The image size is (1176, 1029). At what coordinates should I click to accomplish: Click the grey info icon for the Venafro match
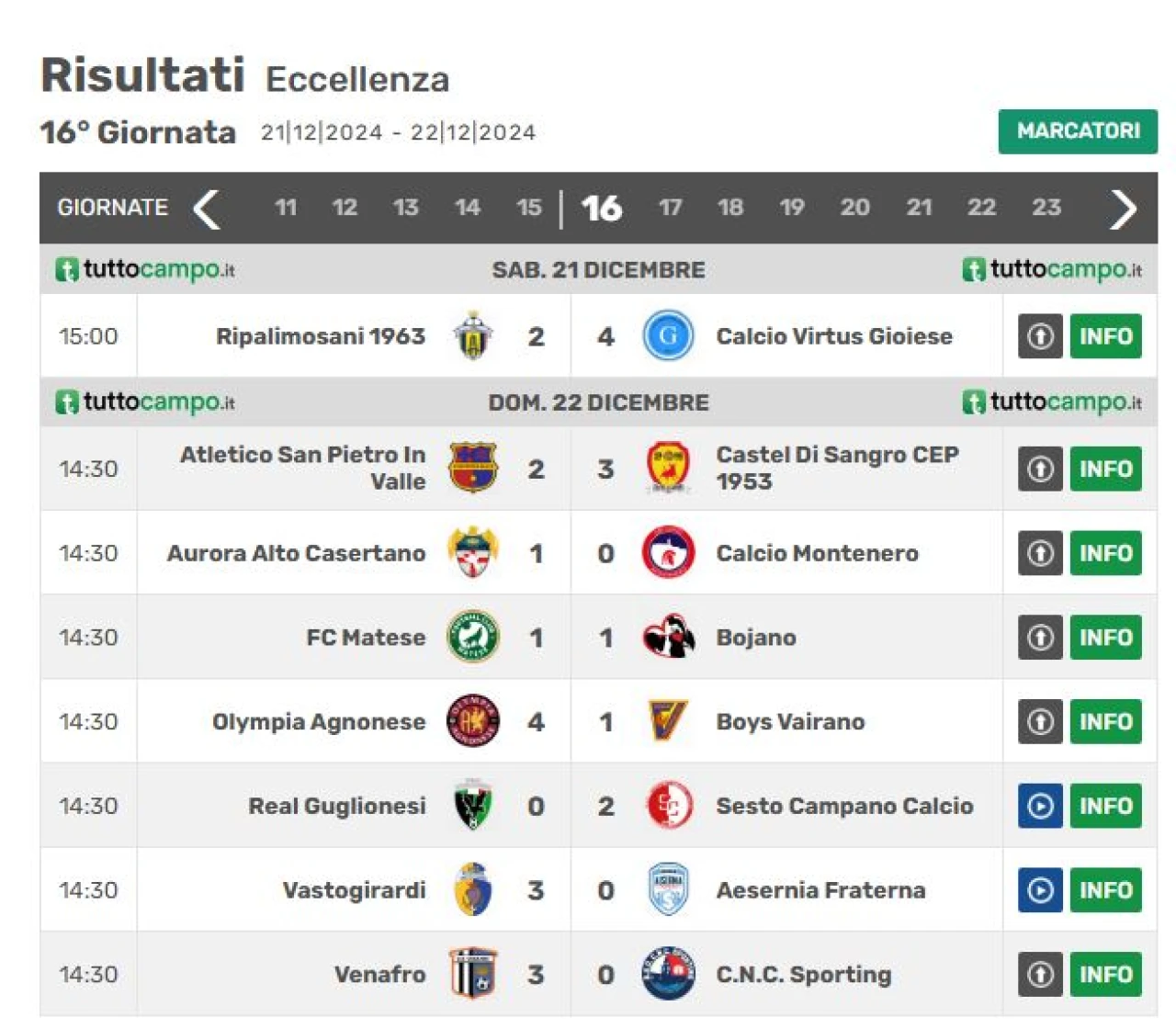click(1040, 975)
